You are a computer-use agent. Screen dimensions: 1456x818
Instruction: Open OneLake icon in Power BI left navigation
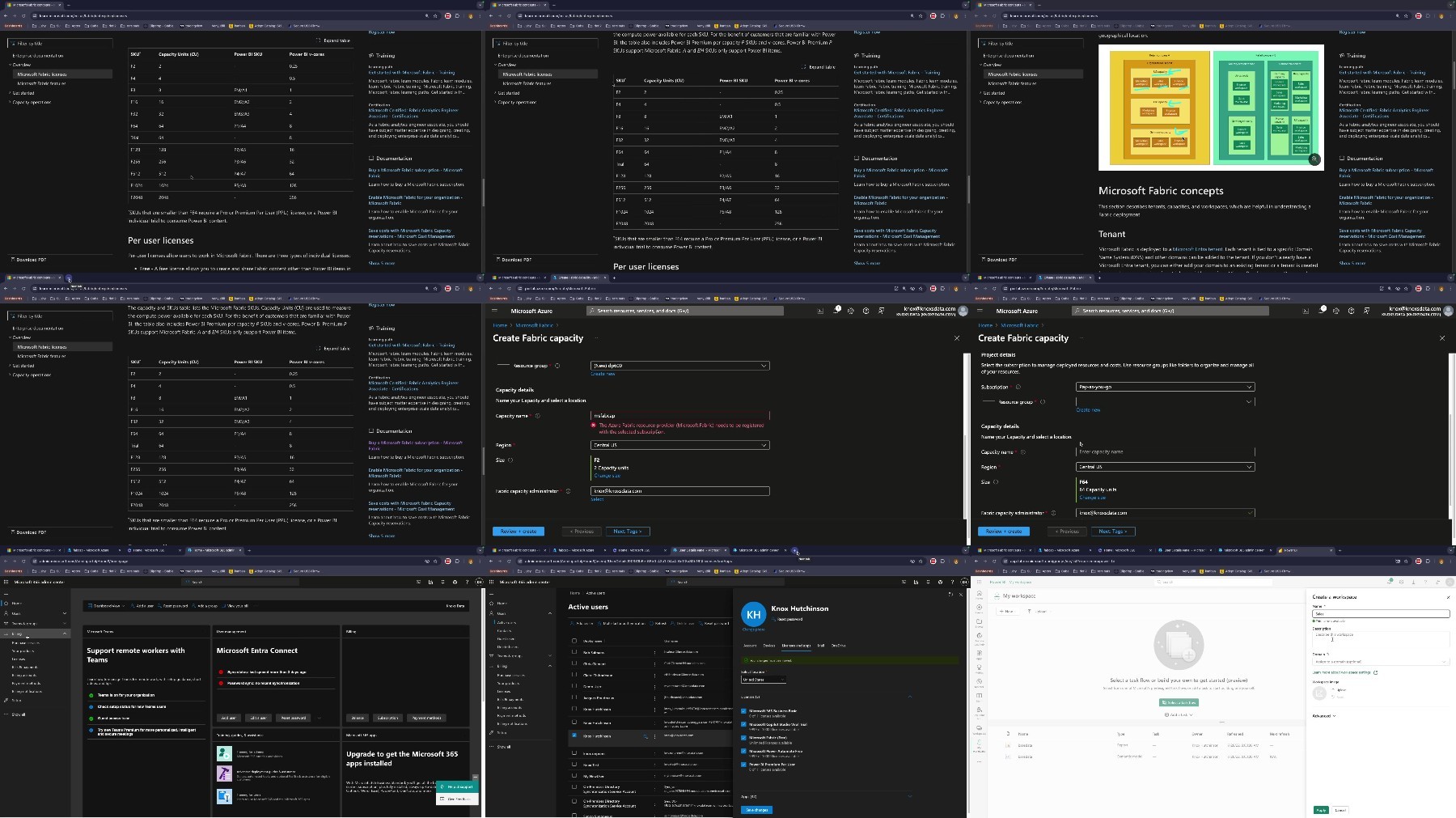coord(980,637)
